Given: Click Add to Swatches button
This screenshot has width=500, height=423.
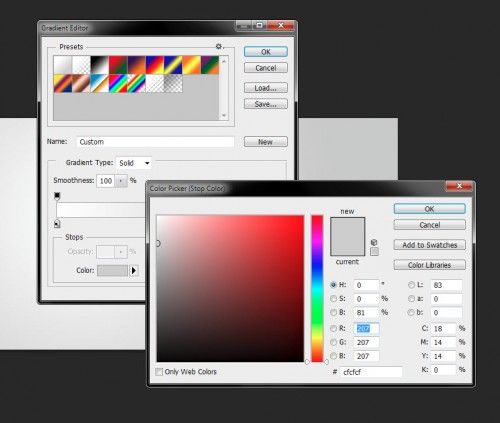Looking at the screenshot, I should click(x=429, y=245).
